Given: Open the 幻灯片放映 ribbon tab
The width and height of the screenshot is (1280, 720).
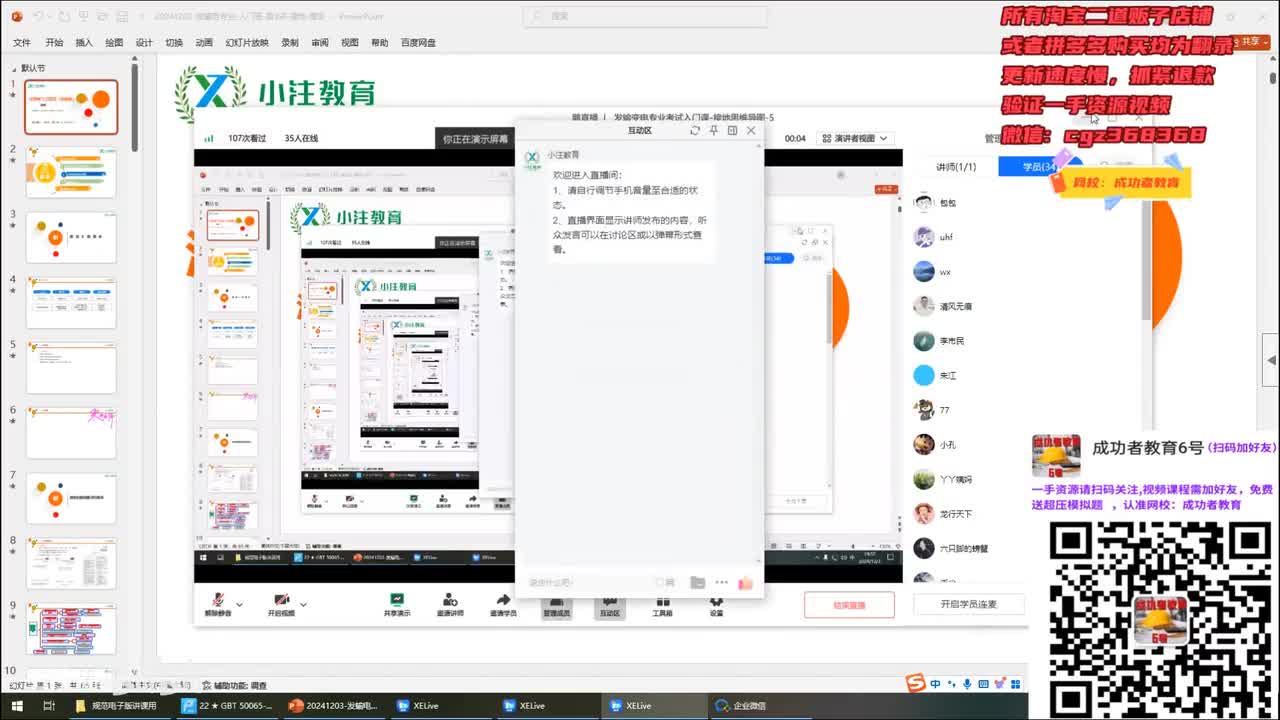Looking at the screenshot, I should tap(247, 43).
